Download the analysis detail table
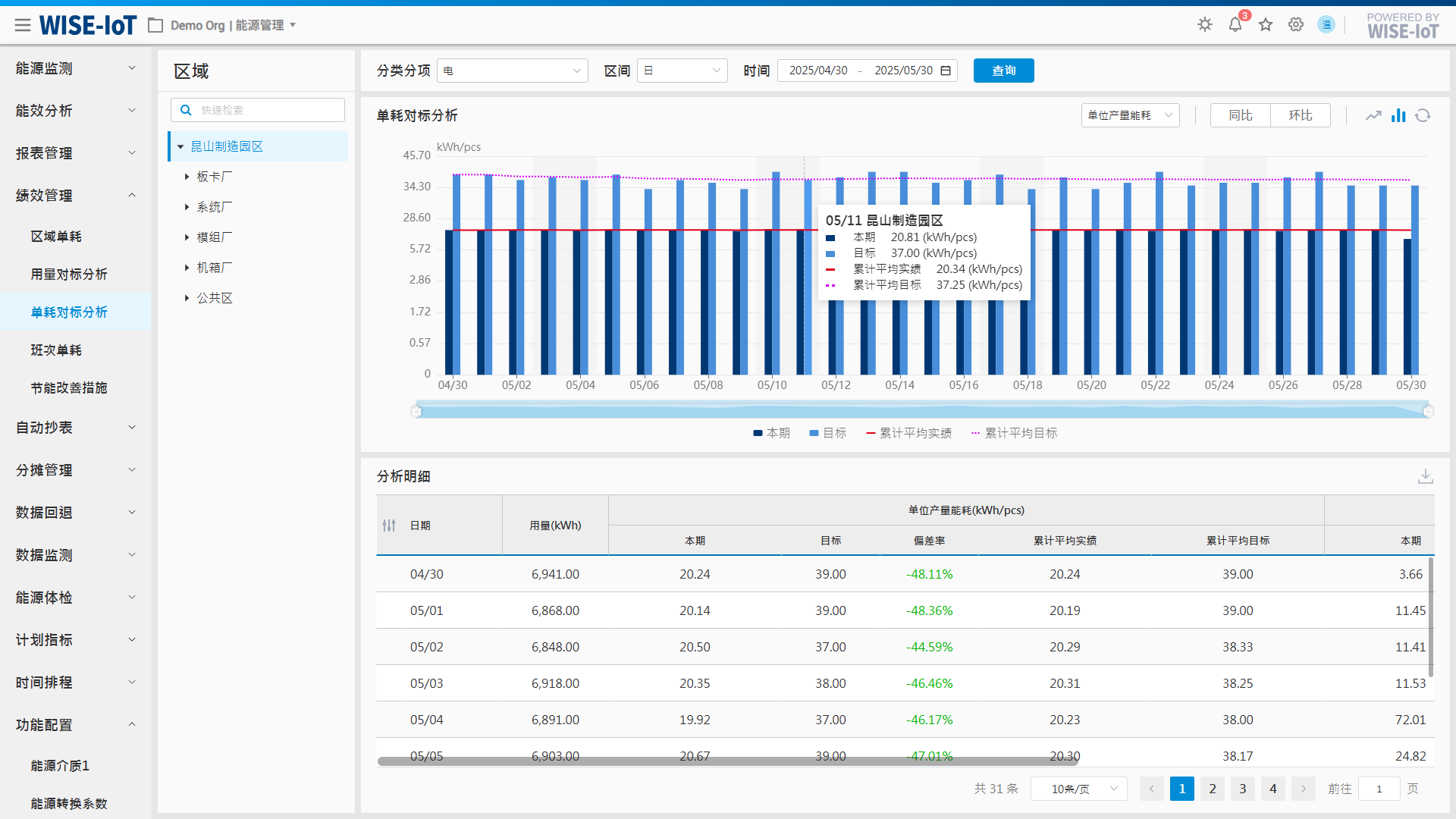1456x819 pixels. tap(1425, 476)
